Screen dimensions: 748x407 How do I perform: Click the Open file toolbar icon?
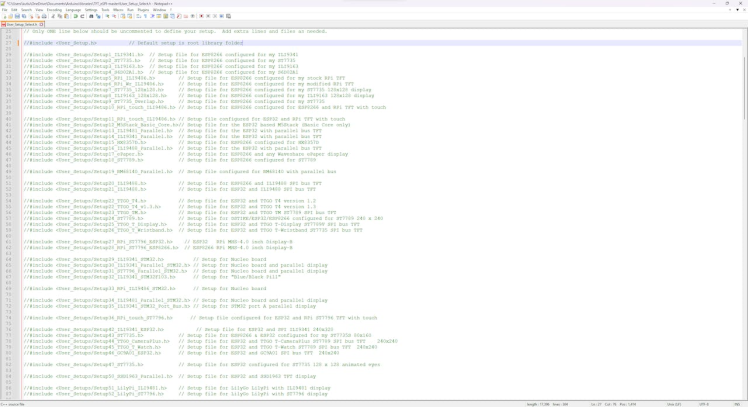point(10,16)
